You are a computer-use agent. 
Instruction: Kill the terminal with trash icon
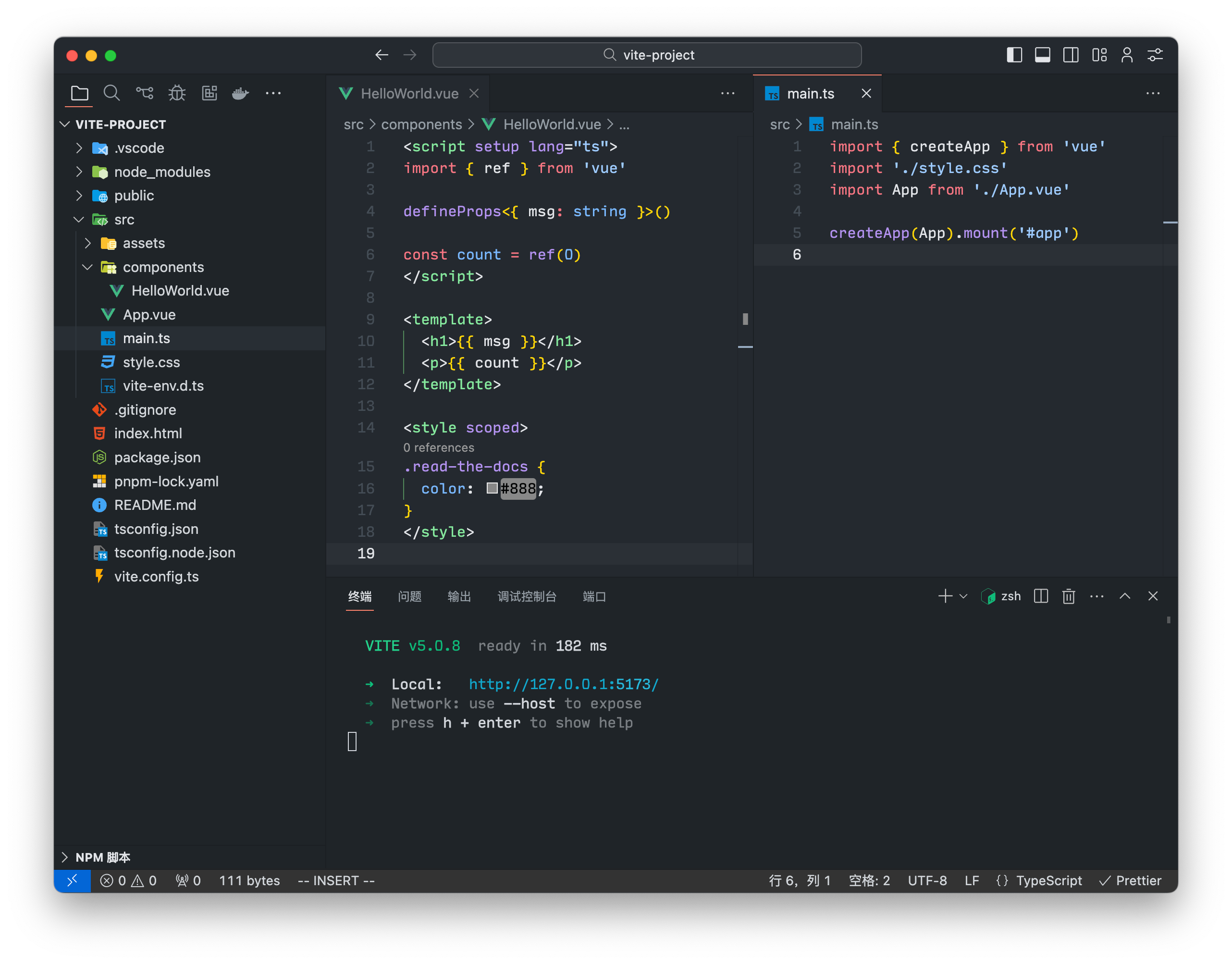coord(1068,596)
